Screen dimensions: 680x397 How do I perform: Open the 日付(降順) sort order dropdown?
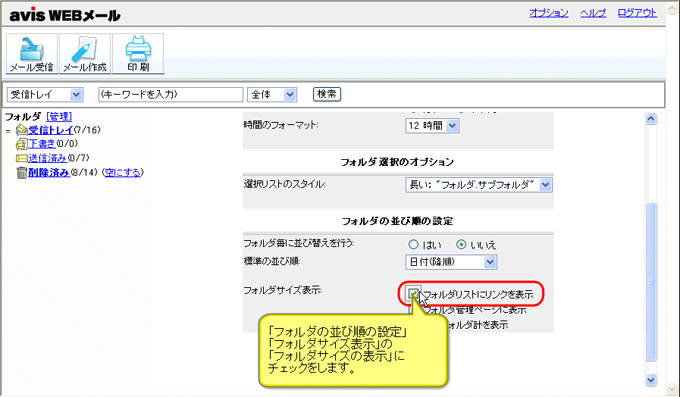(451, 262)
